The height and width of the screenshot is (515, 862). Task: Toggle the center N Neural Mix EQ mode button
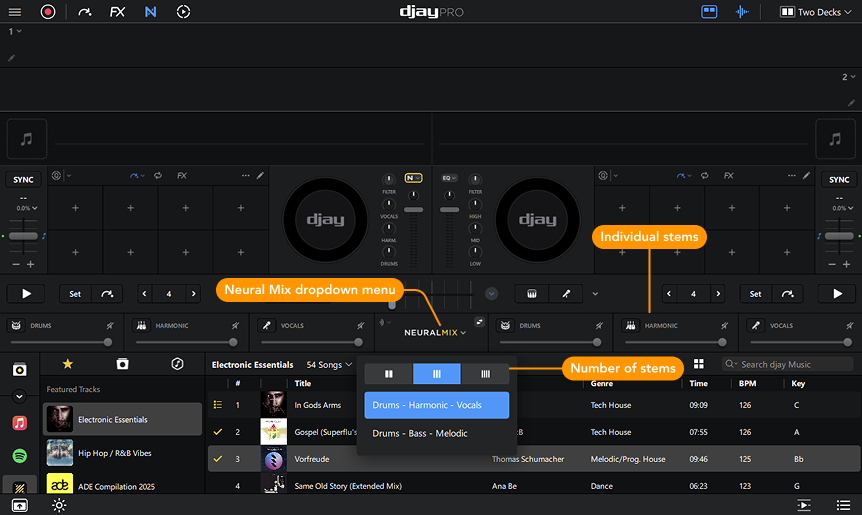(x=413, y=178)
